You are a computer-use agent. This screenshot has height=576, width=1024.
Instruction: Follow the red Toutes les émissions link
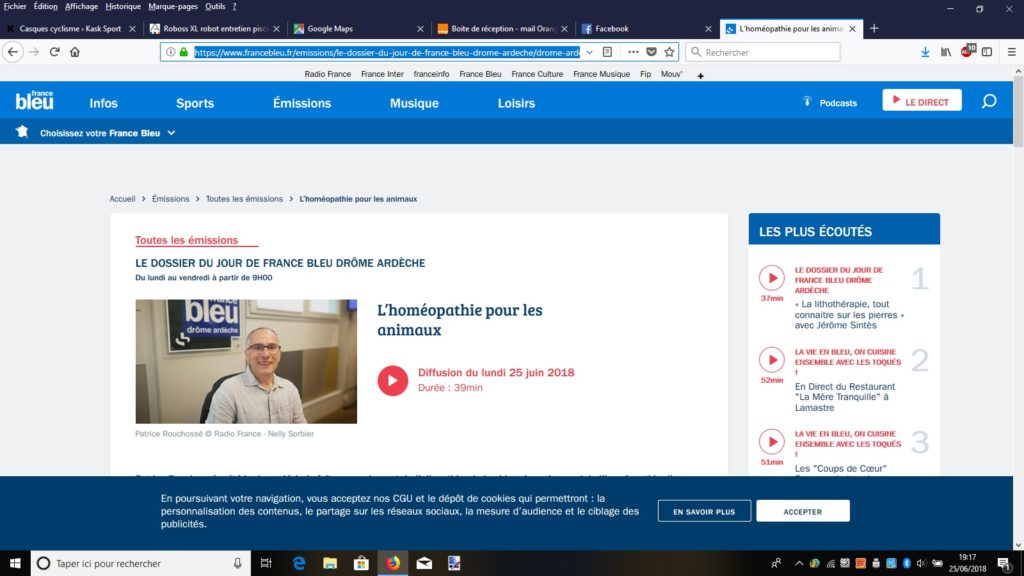(187, 240)
